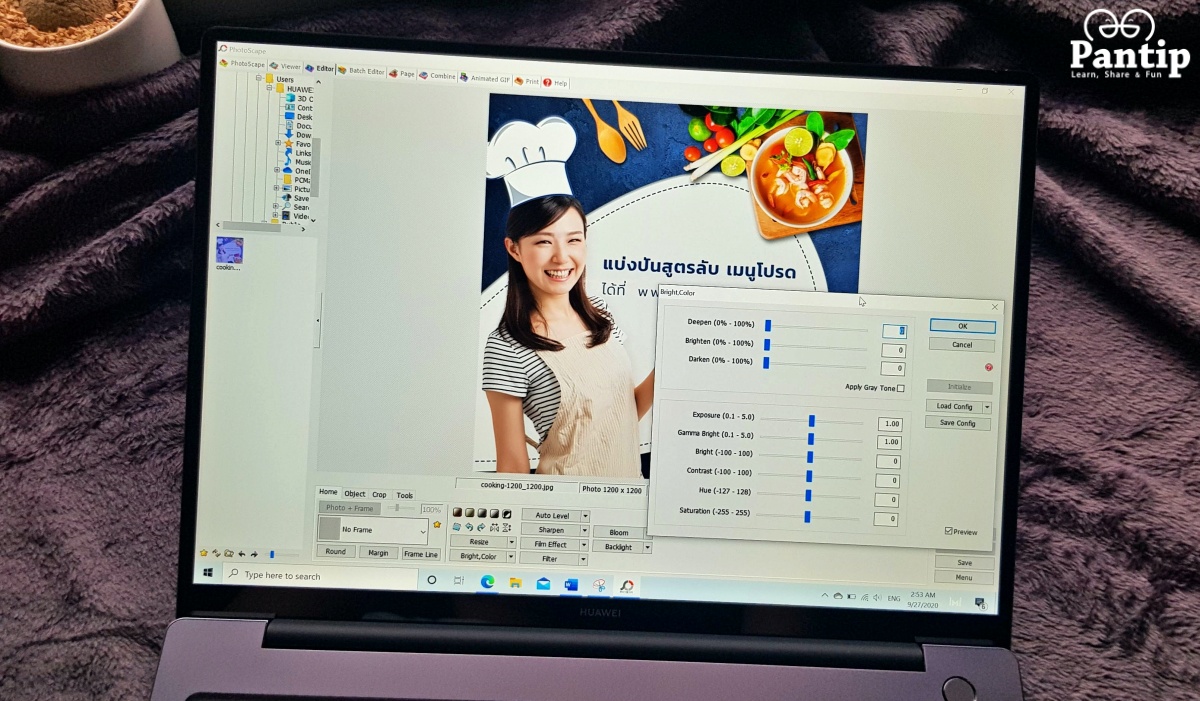Cancel the Bright,Color dialog

click(962, 345)
